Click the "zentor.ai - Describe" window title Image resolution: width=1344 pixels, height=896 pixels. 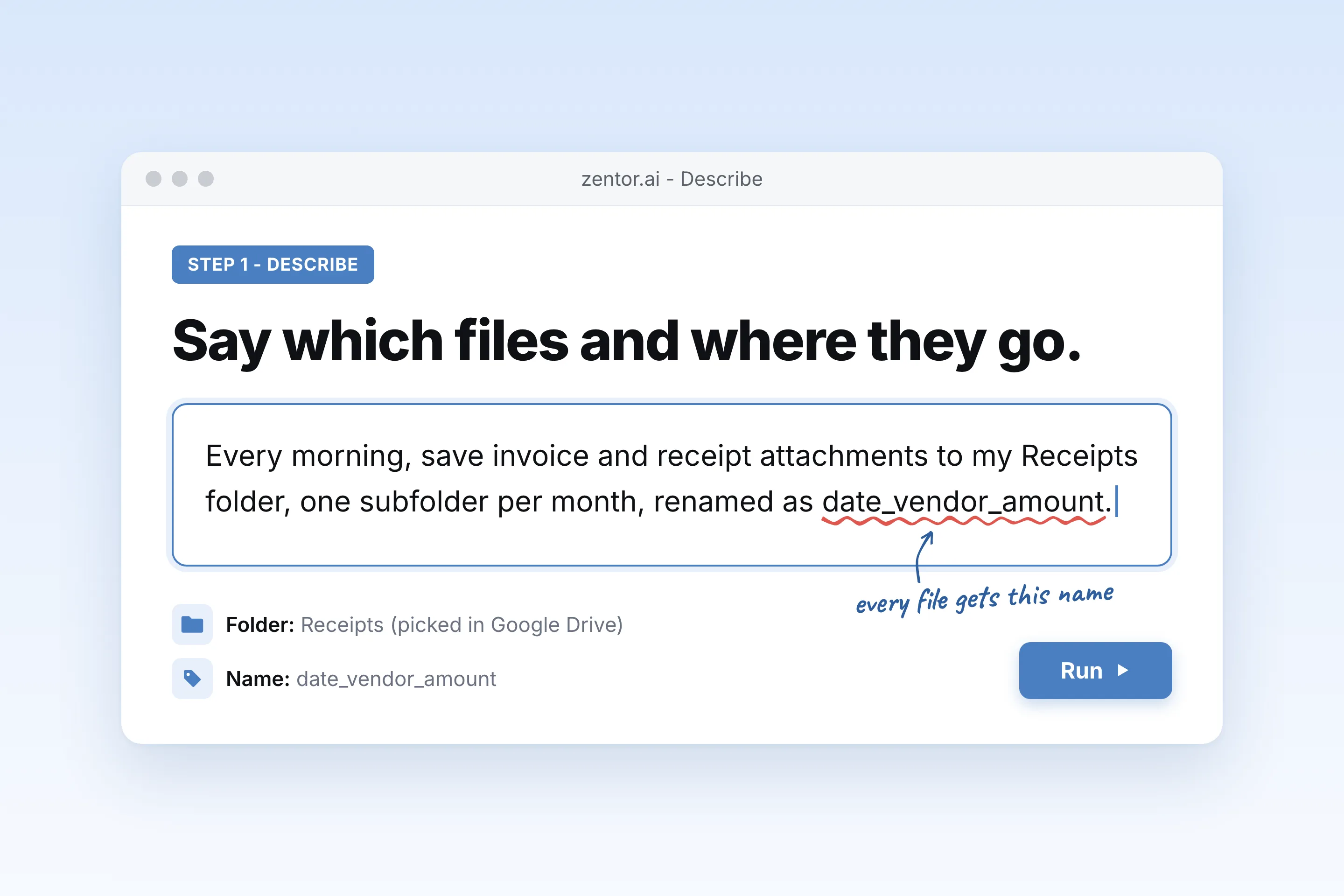click(x=672, y=179)
